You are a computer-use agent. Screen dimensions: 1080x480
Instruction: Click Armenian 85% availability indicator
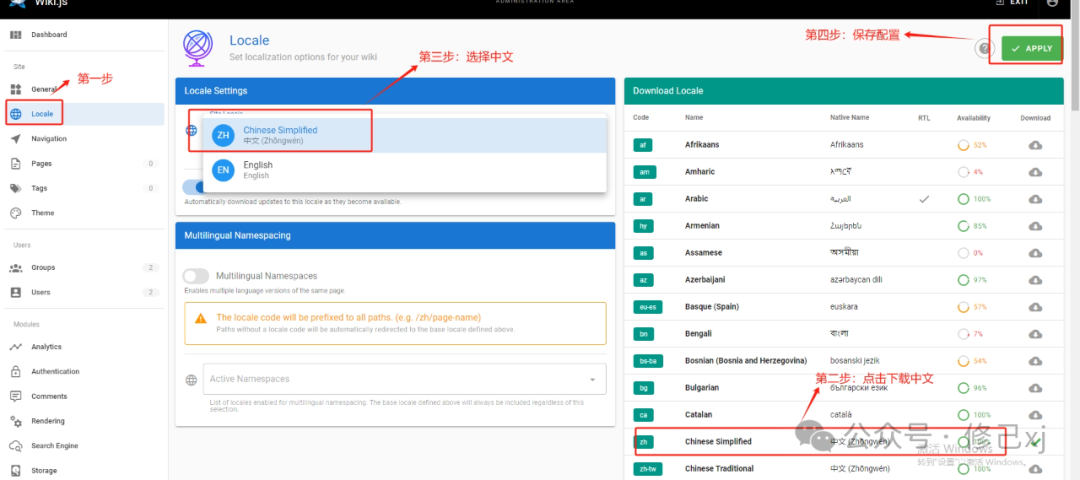click(973, 226)
